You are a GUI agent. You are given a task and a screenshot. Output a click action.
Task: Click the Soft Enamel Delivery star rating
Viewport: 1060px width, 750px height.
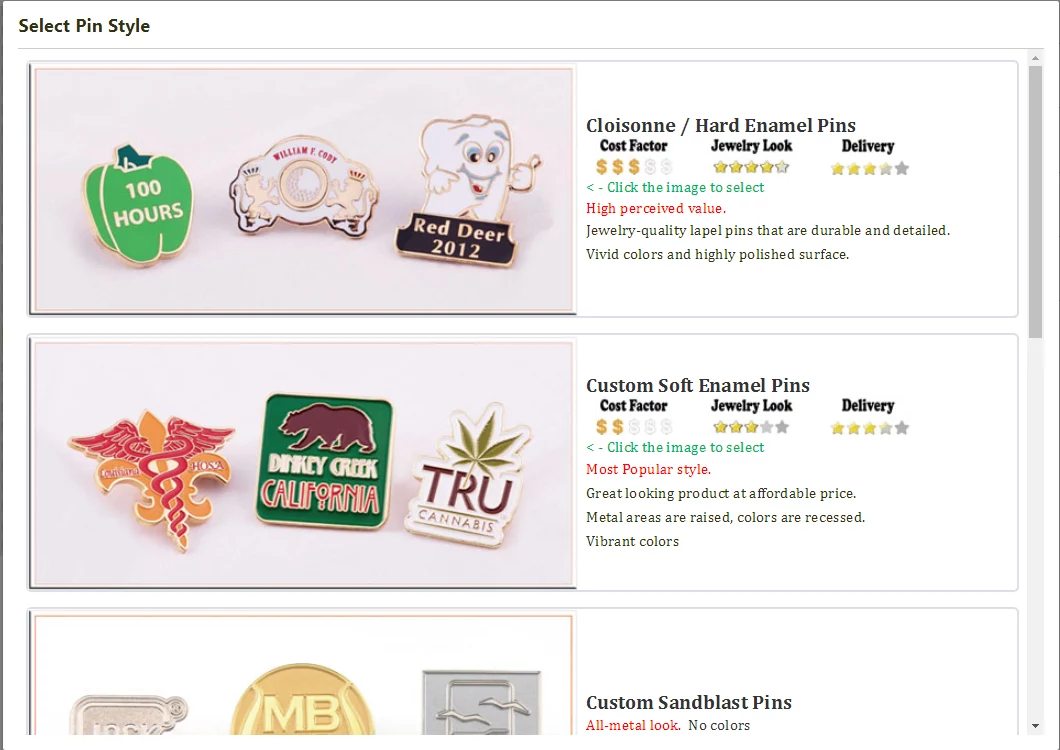pos(869,428)
